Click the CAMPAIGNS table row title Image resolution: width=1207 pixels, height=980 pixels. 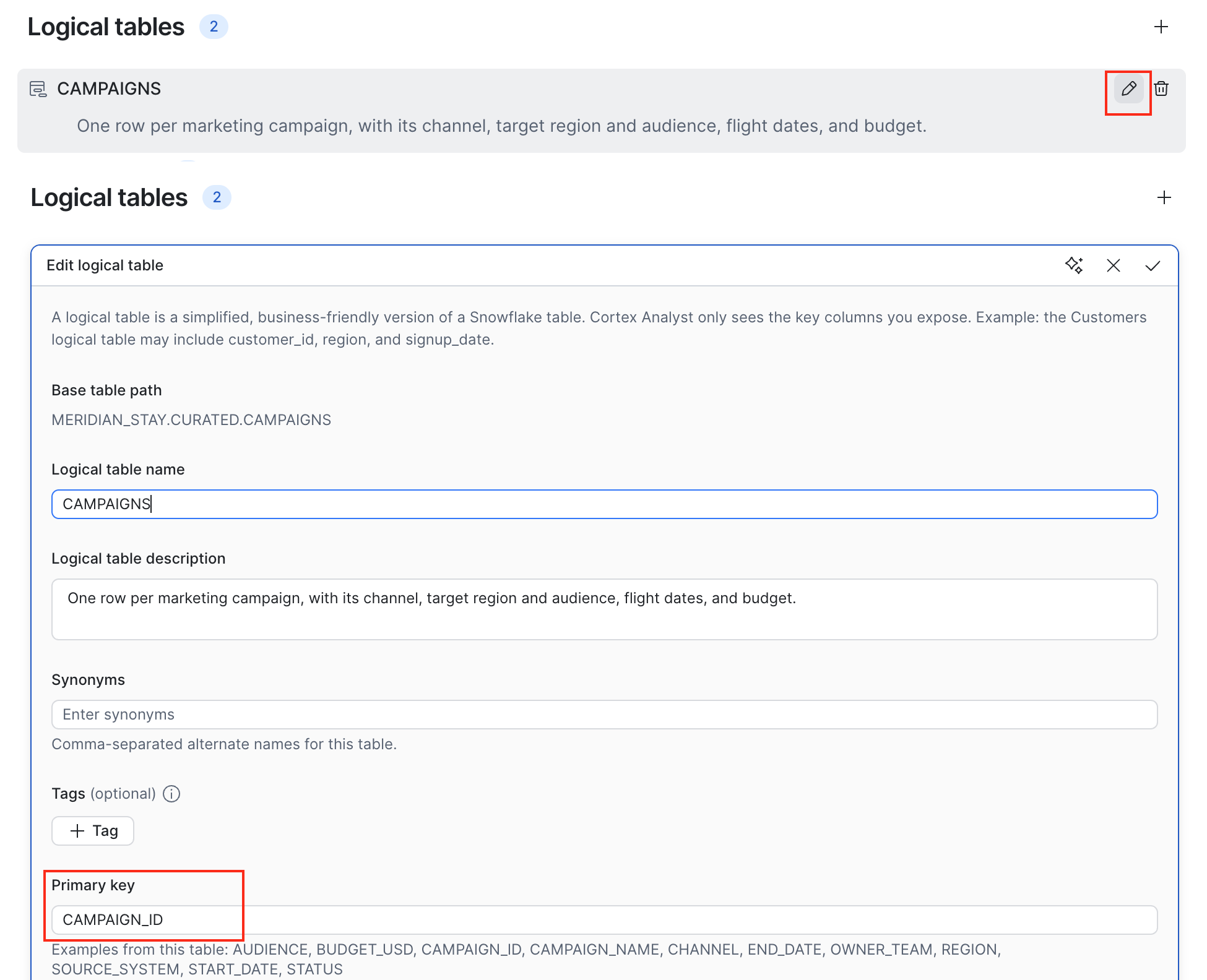coord(109,89)
